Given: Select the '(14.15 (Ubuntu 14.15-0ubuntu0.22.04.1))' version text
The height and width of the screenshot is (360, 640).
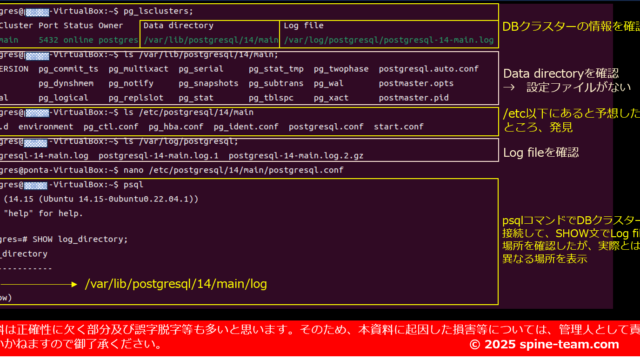Looking at the screenshot, I should coord(101,199).
